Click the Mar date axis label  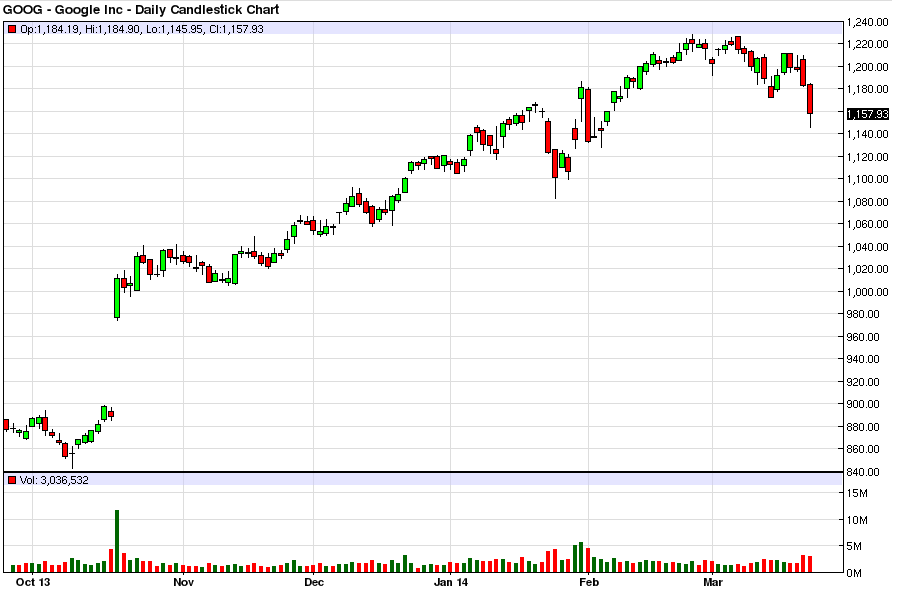click(x=713, y=582)
